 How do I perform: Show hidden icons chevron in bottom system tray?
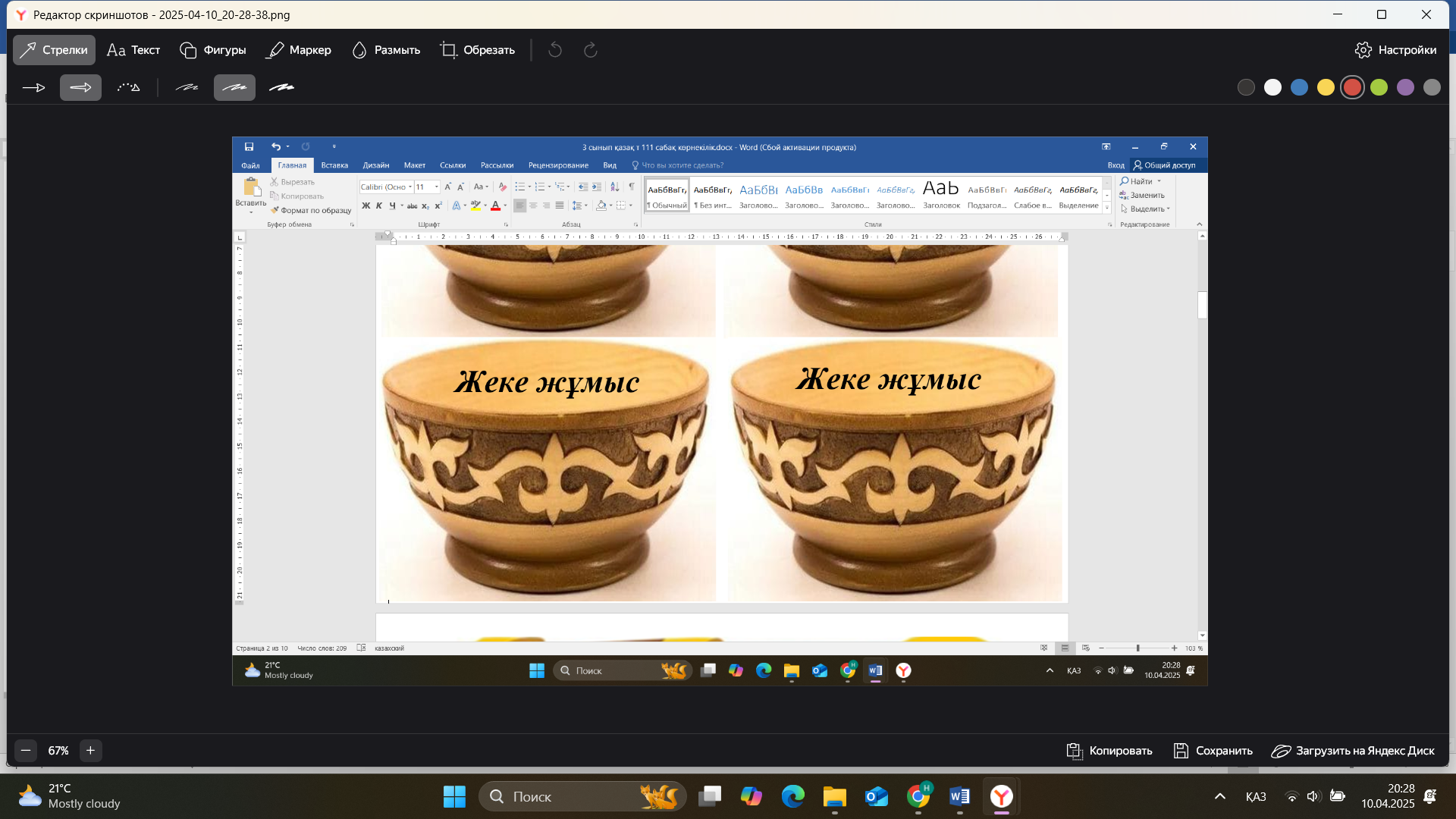1220,796
